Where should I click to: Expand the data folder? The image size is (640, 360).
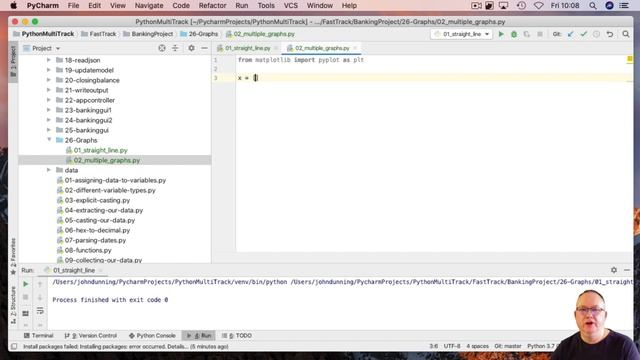point(49,170)
